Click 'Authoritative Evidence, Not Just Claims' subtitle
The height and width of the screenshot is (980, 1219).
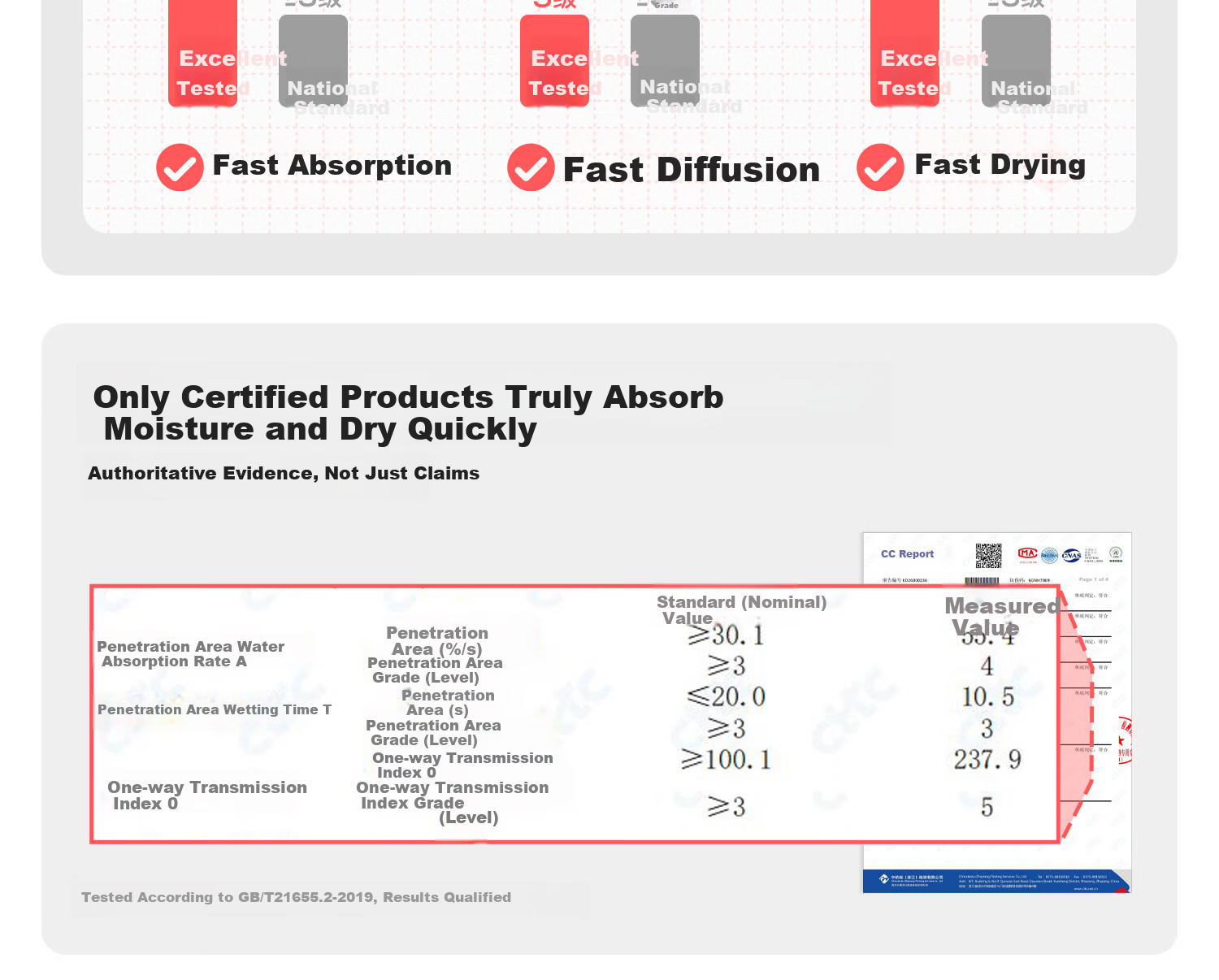(x=284, y=473)
